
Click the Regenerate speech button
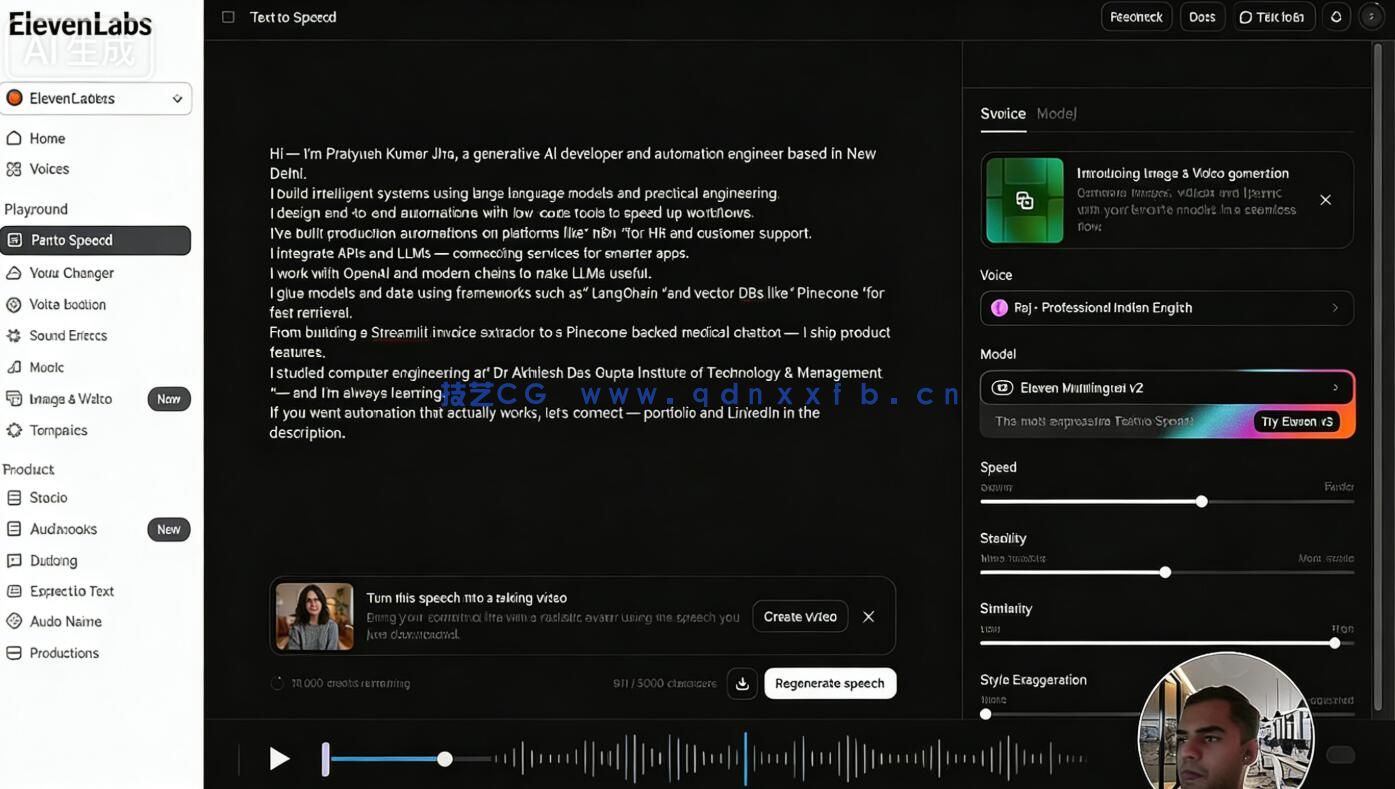[829, 684]
